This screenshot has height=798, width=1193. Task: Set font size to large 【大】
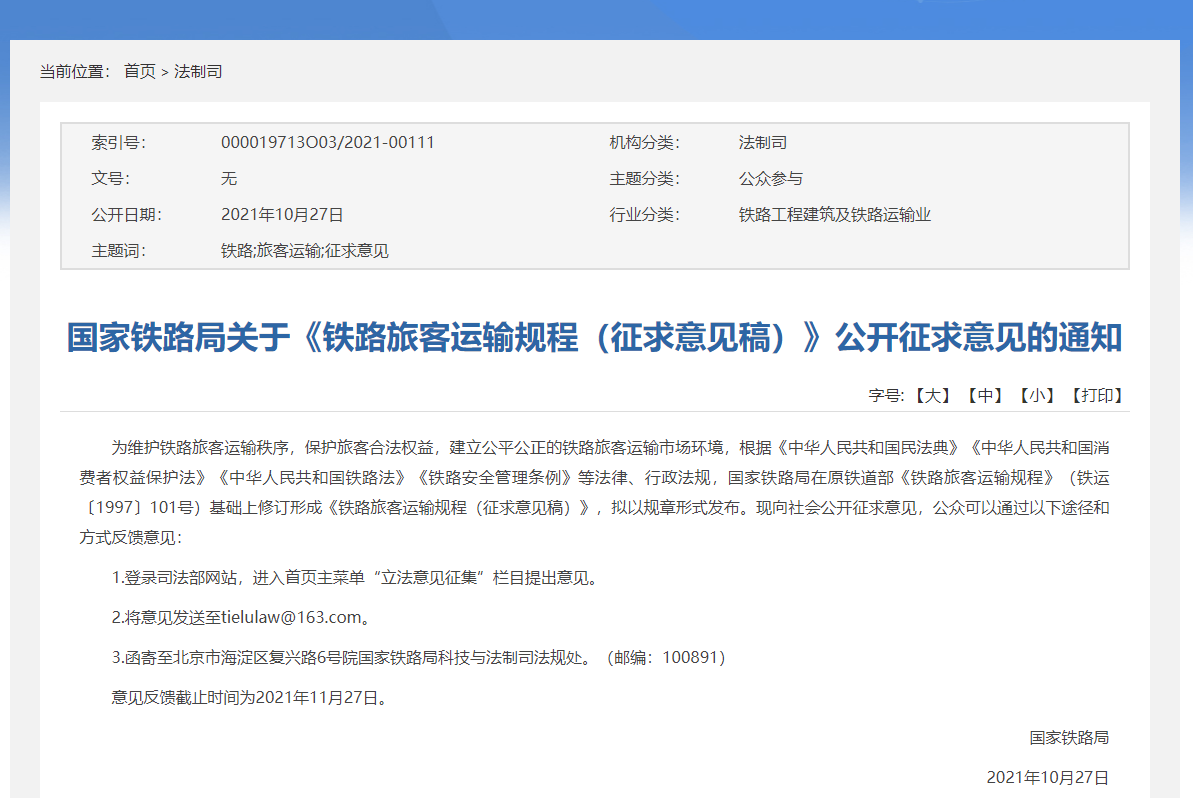tap(932, 395)
